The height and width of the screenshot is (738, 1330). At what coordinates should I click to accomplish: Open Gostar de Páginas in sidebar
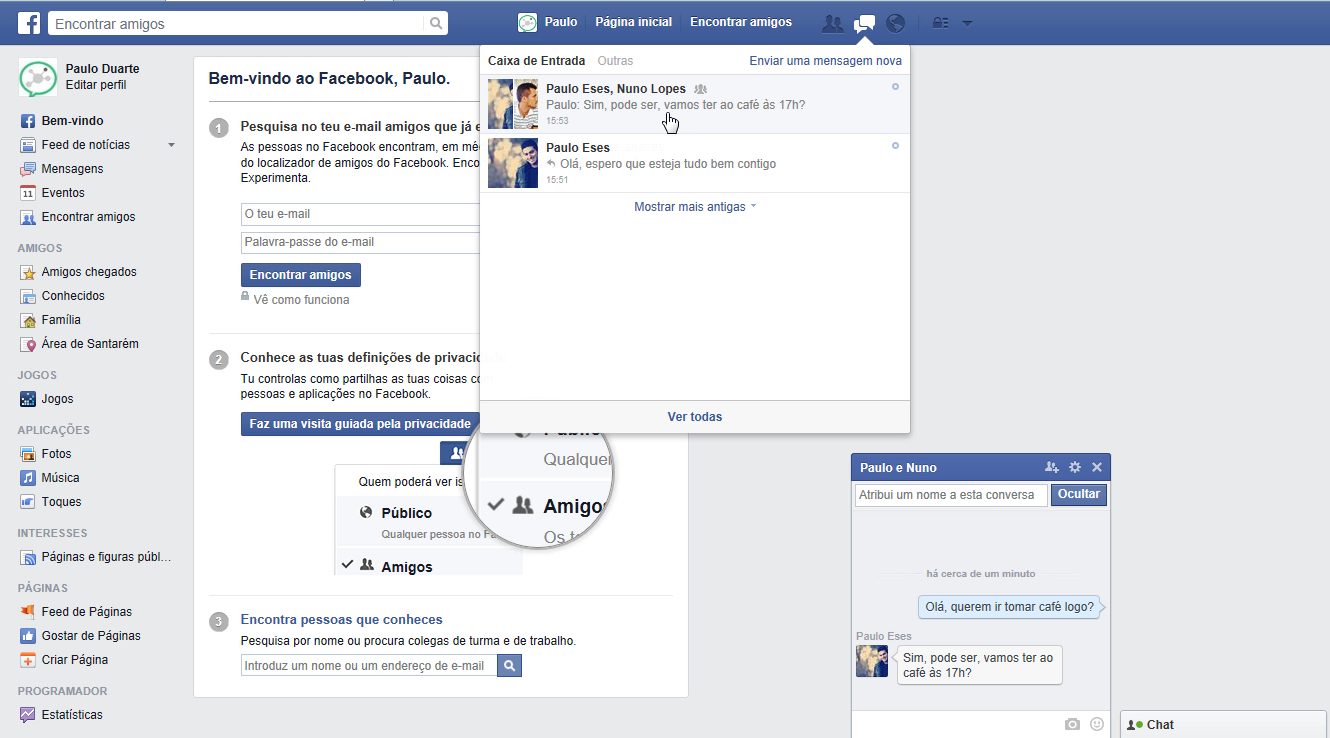click(91, 636)
